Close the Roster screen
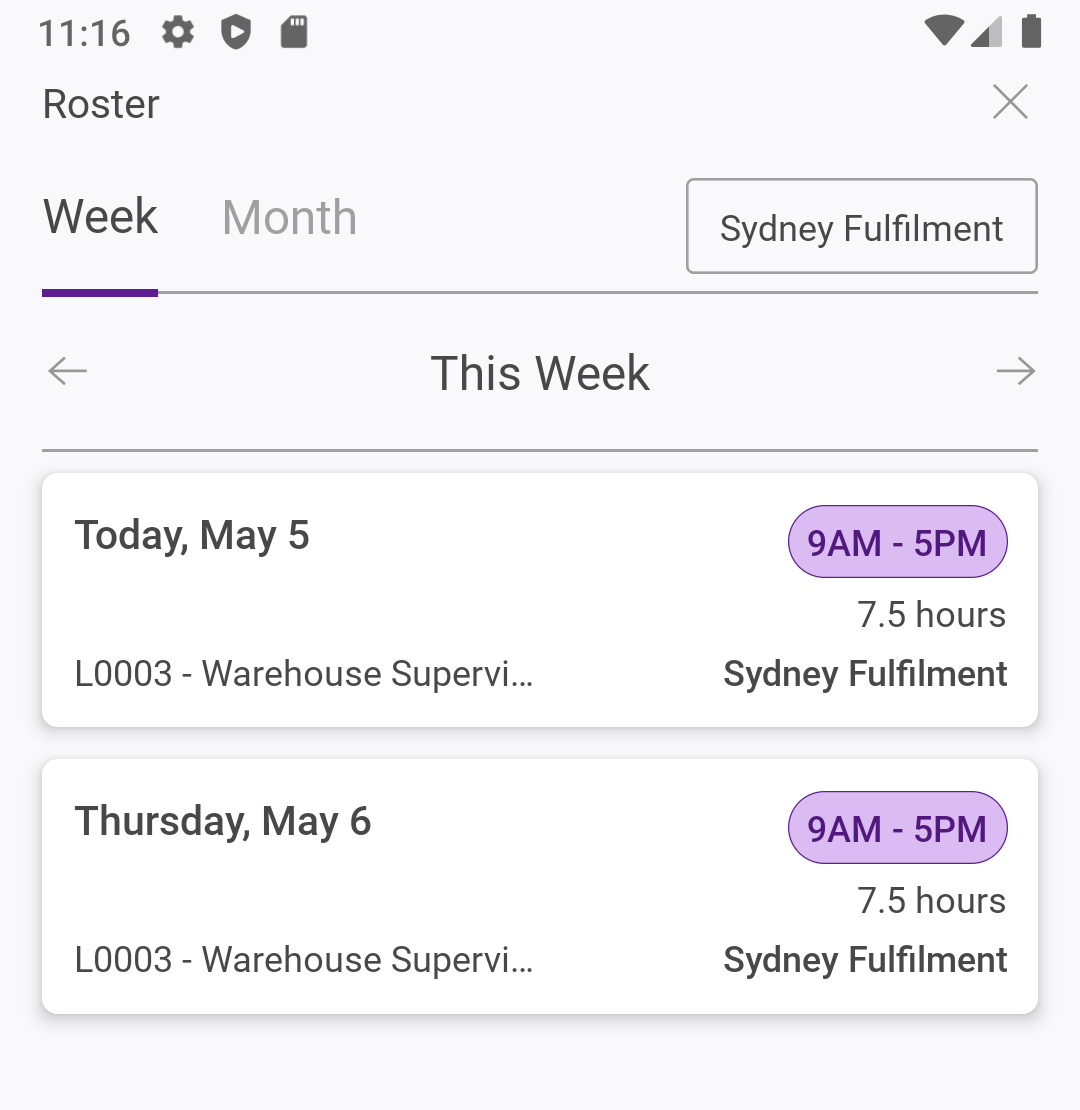Viewport: 1080px width, 1110px height. (1010, 102)
